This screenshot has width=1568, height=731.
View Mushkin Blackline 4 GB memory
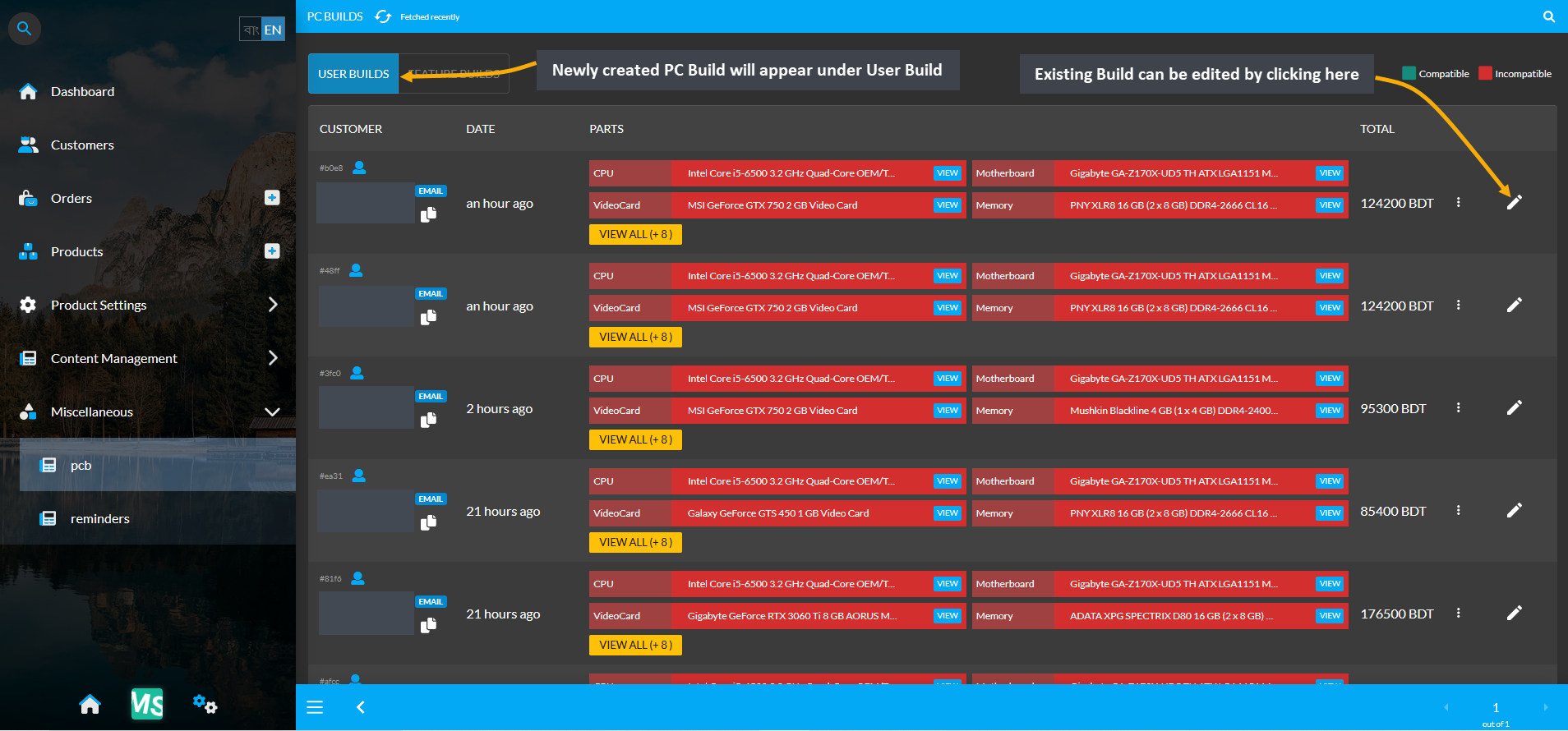pyautogui.click(x=1330, y=411)
